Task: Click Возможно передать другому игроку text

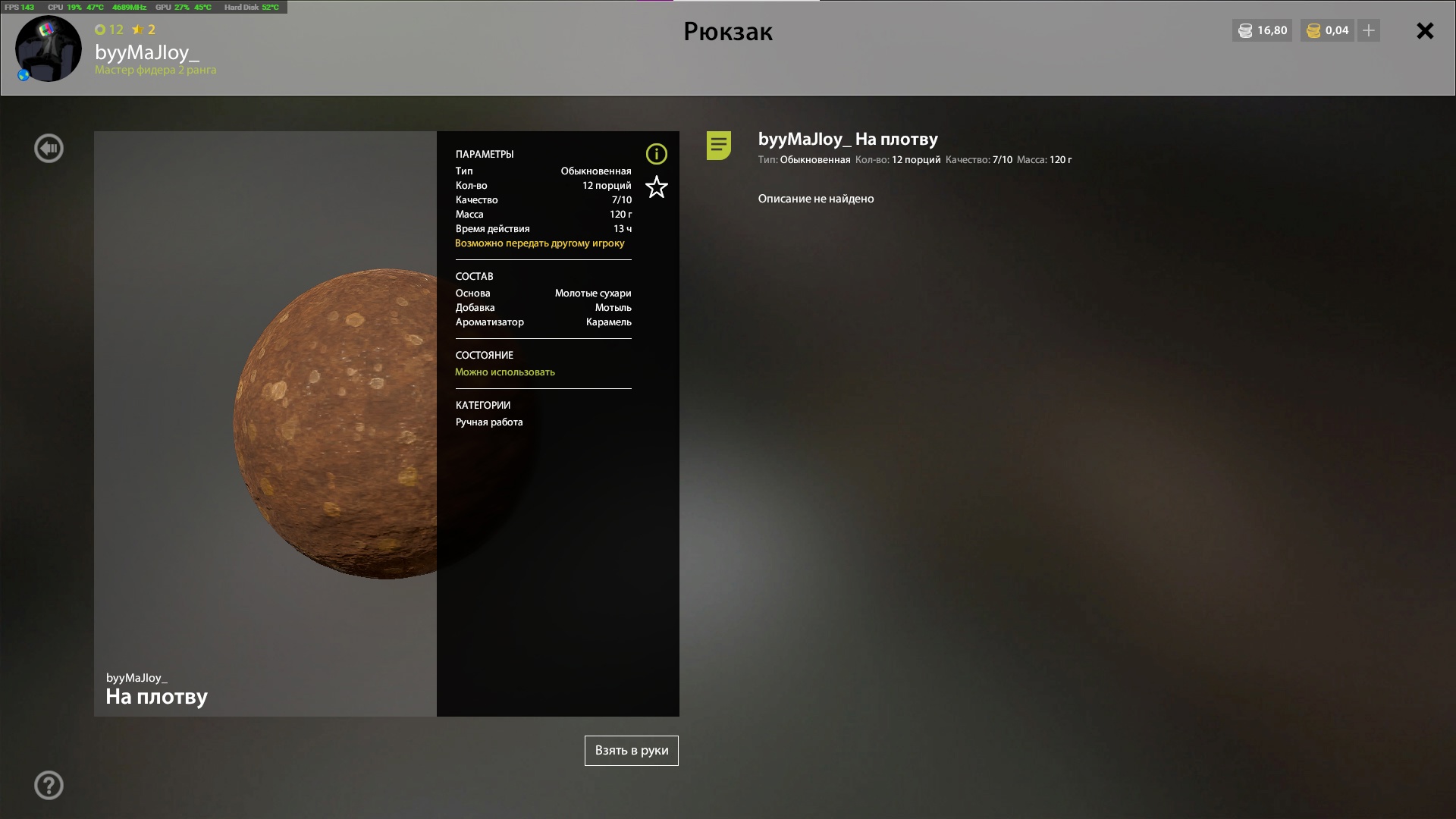Action: [x=539, y=243]
